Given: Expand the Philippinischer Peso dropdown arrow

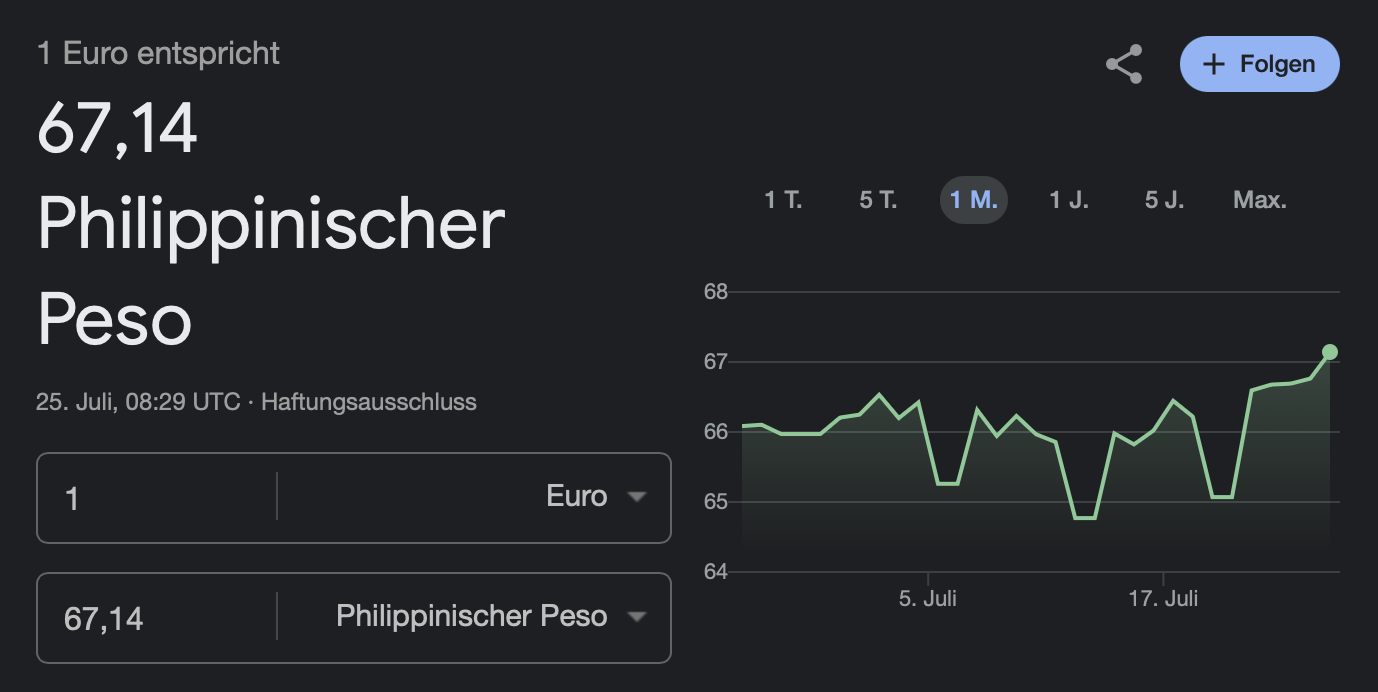Looking at the screenshot, I should pyautogui.click(x=636, y=617).
